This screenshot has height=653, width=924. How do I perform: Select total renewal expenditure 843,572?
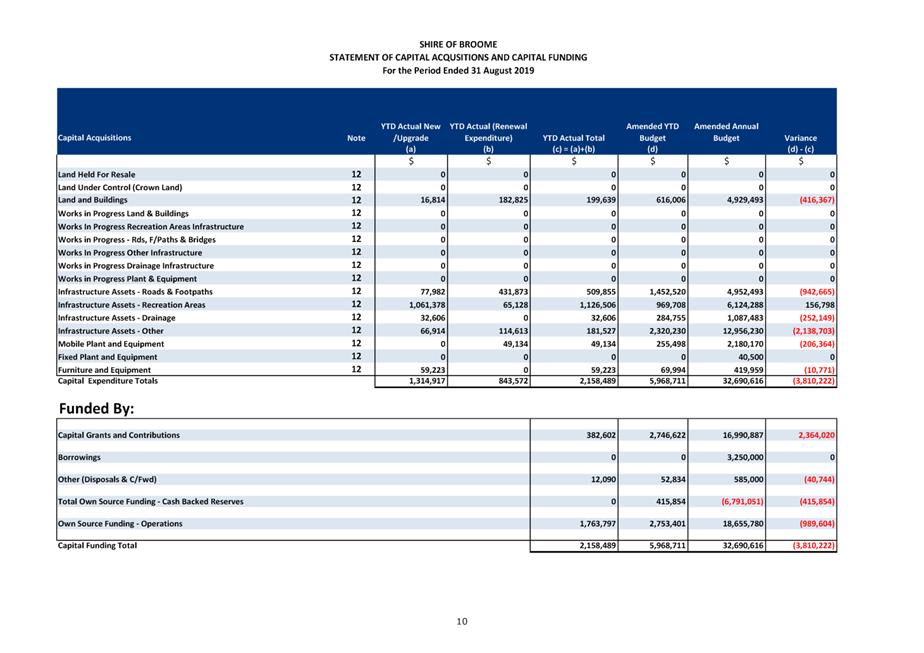click(x=513, y=381)
